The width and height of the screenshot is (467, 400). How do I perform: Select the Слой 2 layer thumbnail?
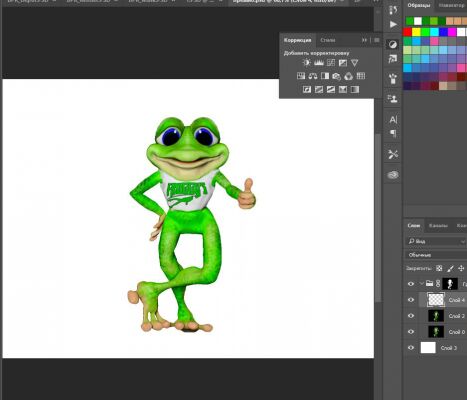coord(436,316)
